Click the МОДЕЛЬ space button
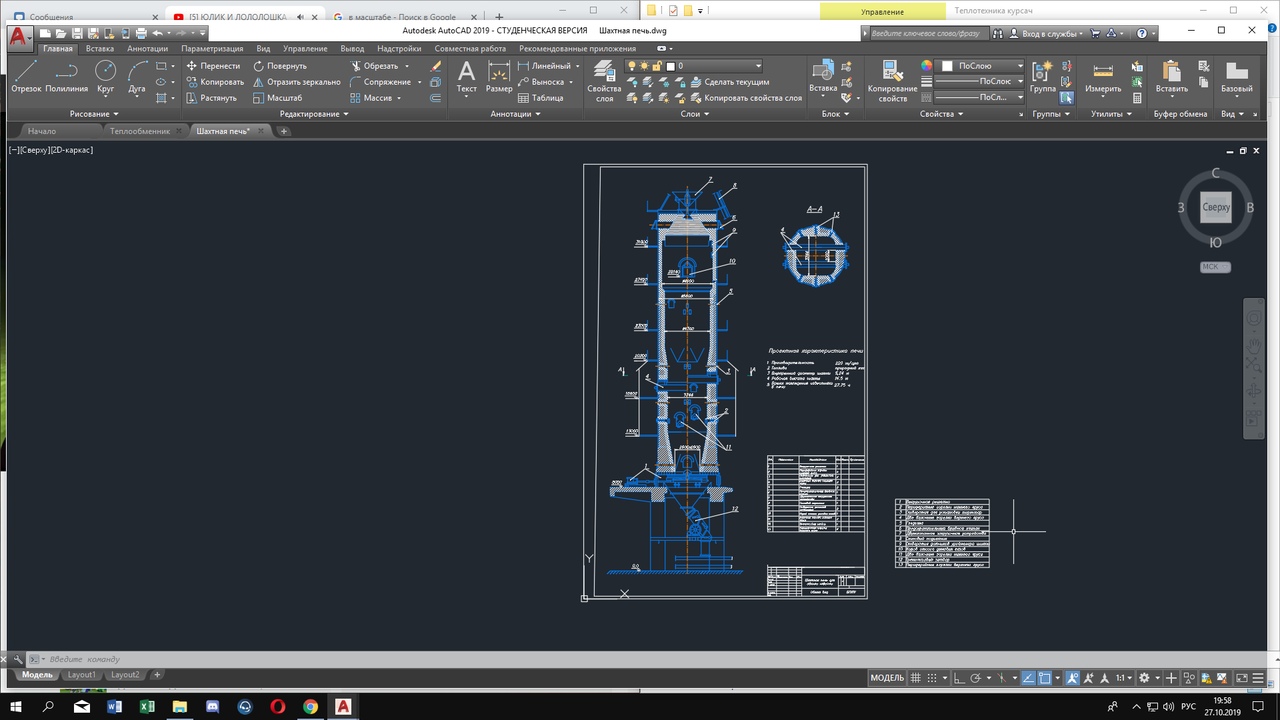Viewport: 1280px width, 720px height. (x=887, y=678)
